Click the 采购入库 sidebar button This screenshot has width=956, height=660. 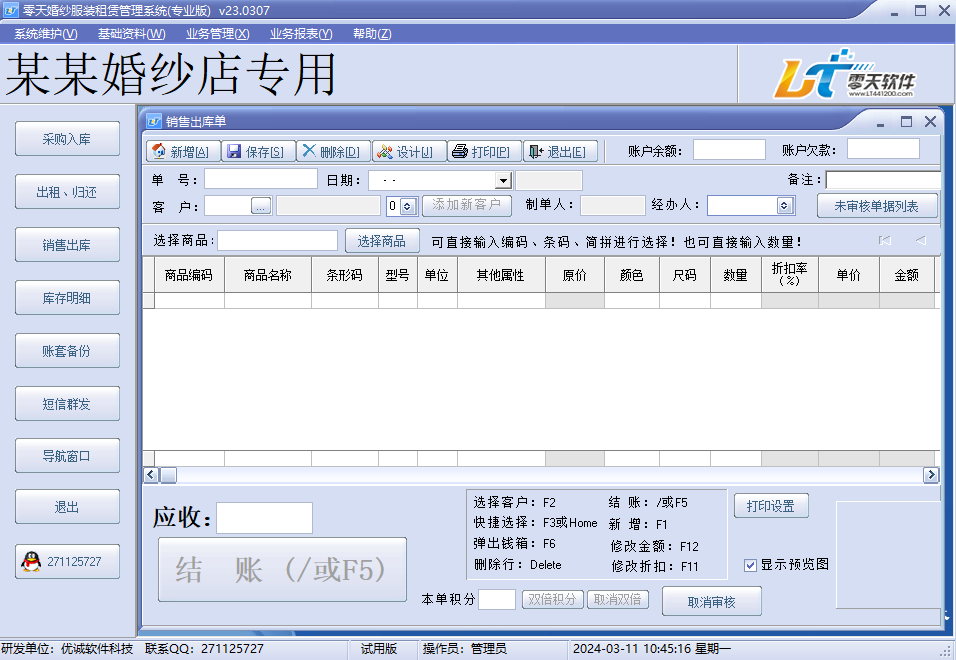click(x=67, y=139)
